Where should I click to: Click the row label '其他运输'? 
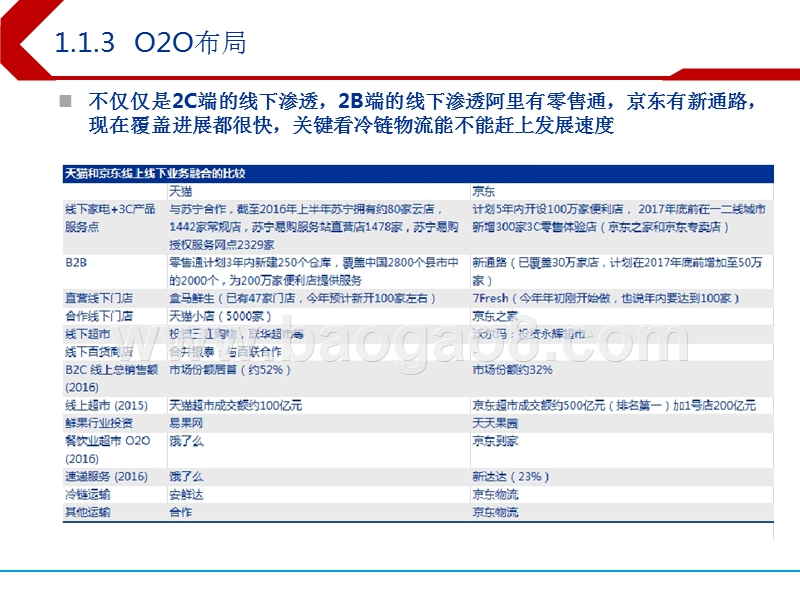(88, 512)
